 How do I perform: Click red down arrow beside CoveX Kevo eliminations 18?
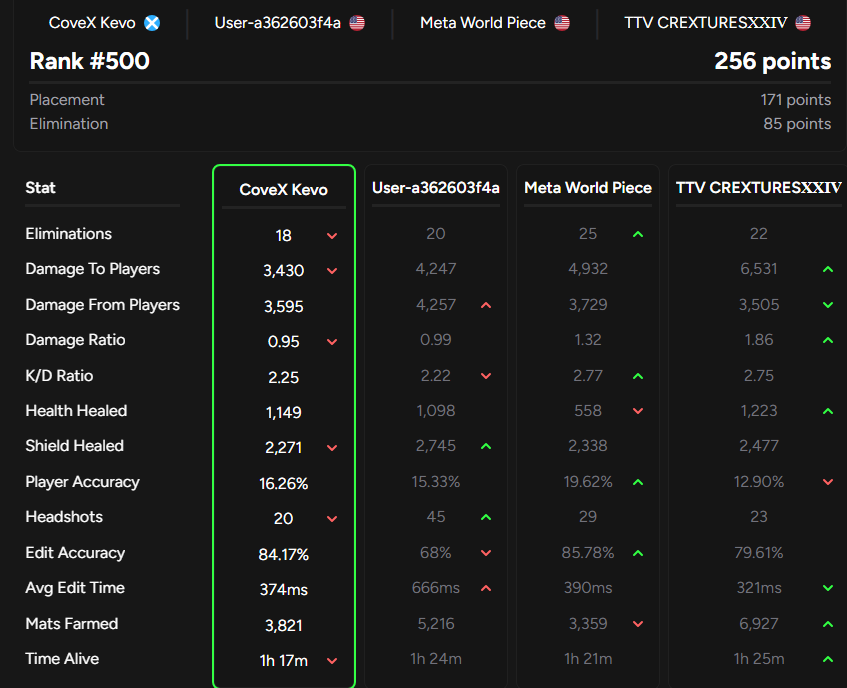pos(332,236)
